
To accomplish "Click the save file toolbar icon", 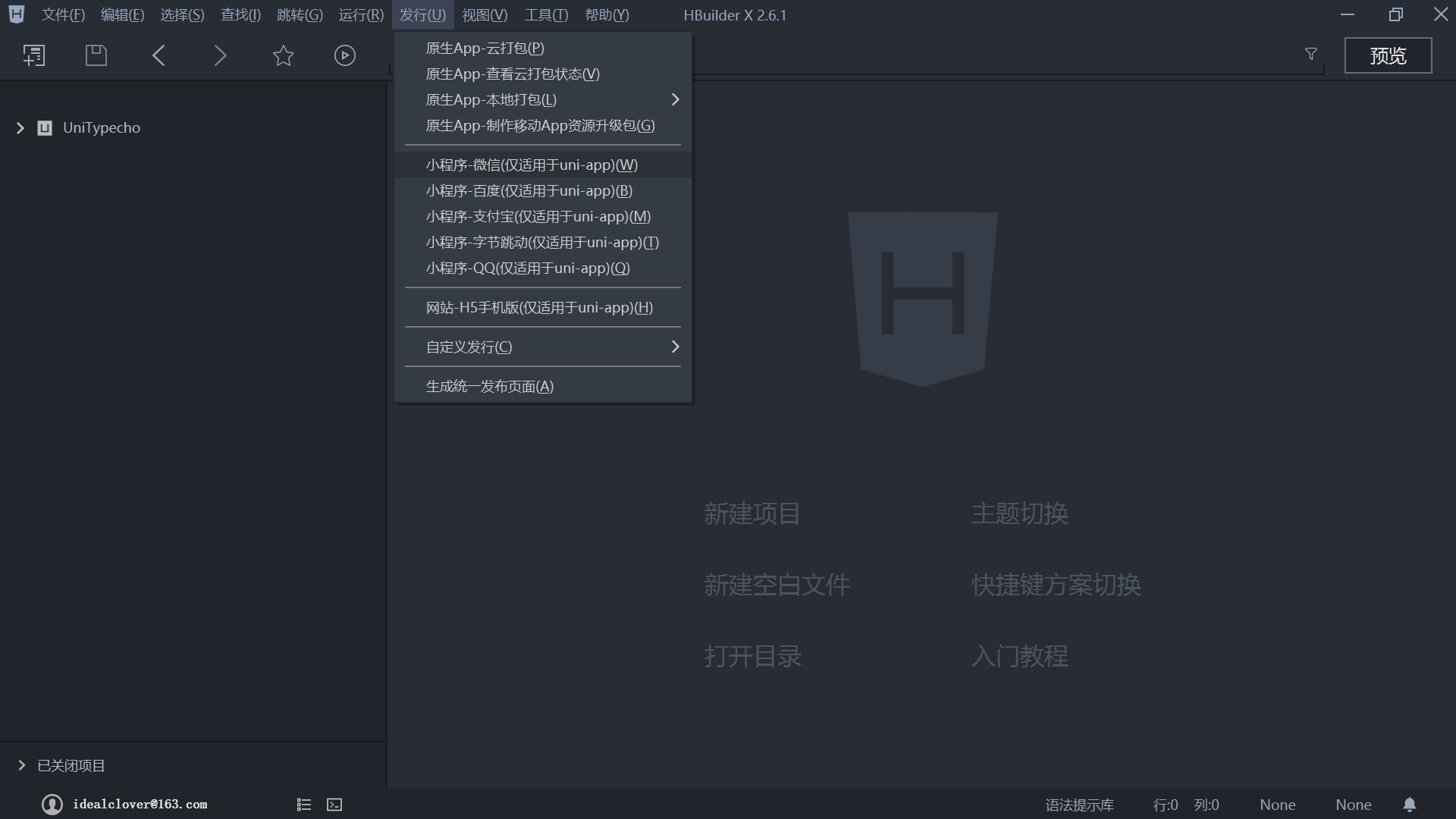I will pos(96,55).
